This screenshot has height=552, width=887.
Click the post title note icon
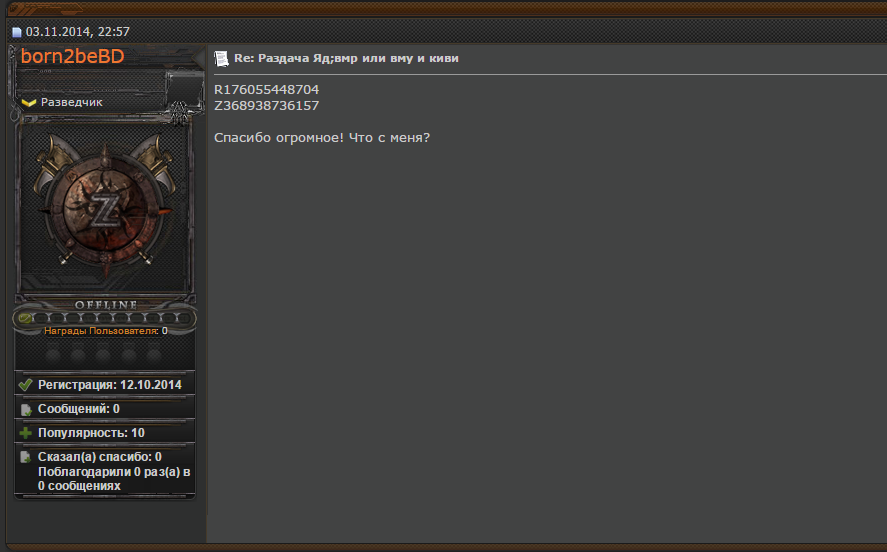click(221, 58)
